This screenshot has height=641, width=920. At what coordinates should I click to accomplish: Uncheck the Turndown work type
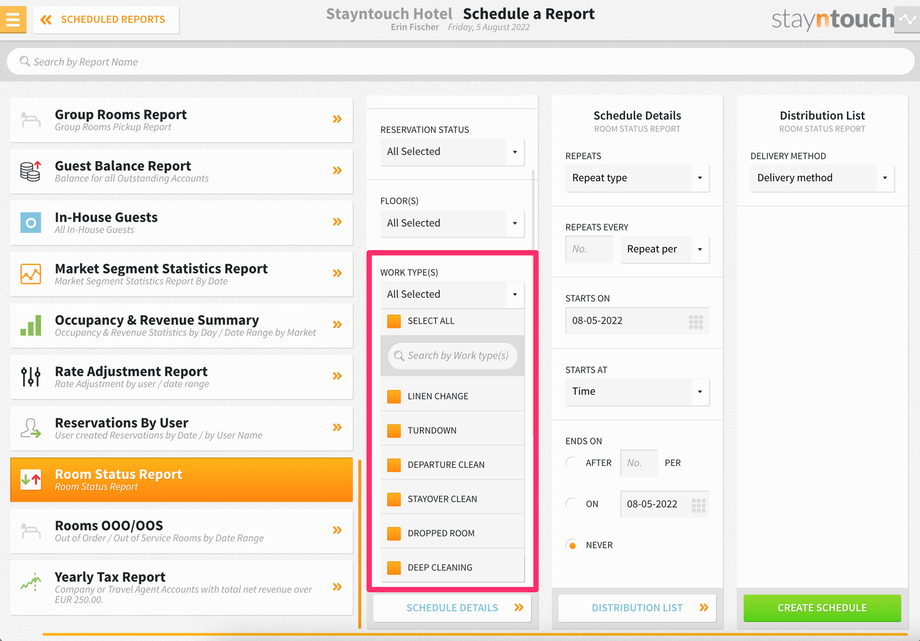pyautogui.click(x=394, y=430)
